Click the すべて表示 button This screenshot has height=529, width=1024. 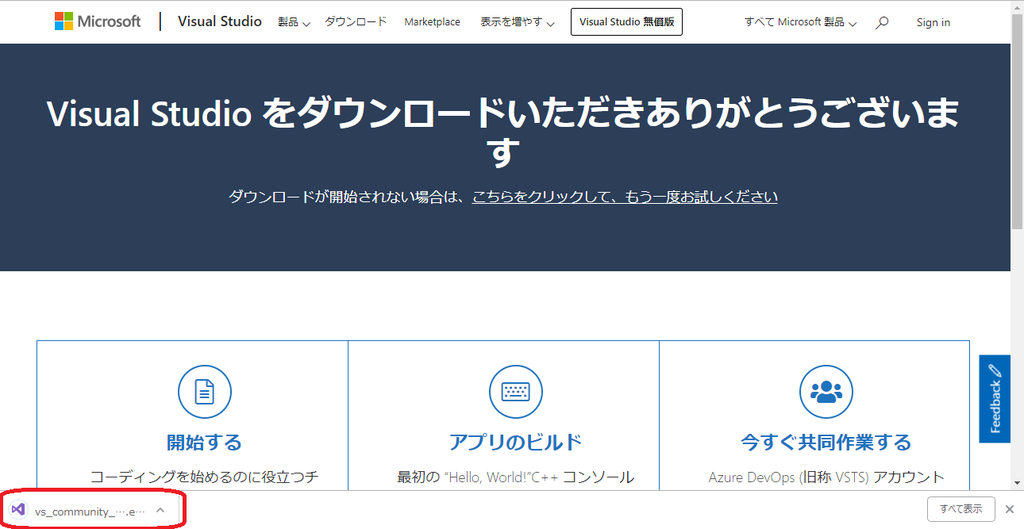(x=961, y=509)
